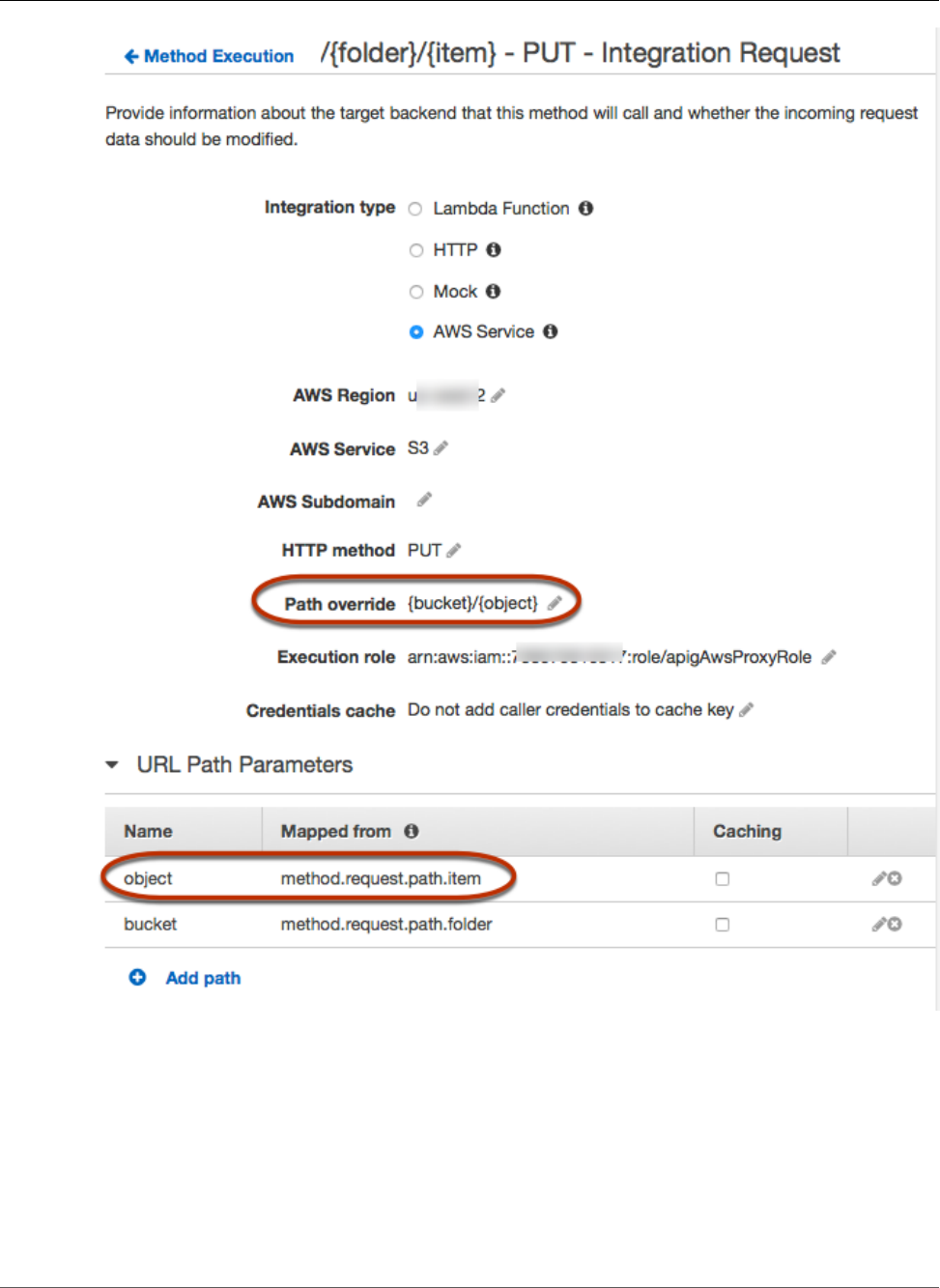Collapse the URL Path Parameters section
Viewport: 940px width, 1288px height.
coord(112,765)
